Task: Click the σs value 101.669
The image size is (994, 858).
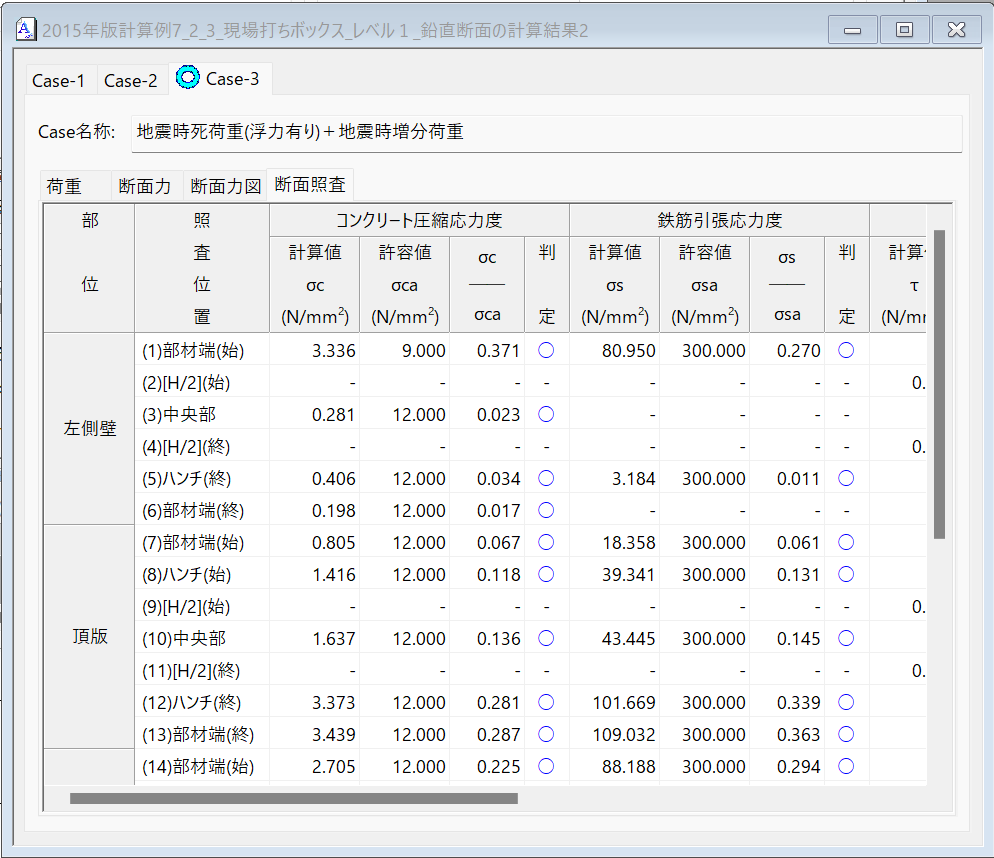Action: pyautogui.click(x=624, y=702)
